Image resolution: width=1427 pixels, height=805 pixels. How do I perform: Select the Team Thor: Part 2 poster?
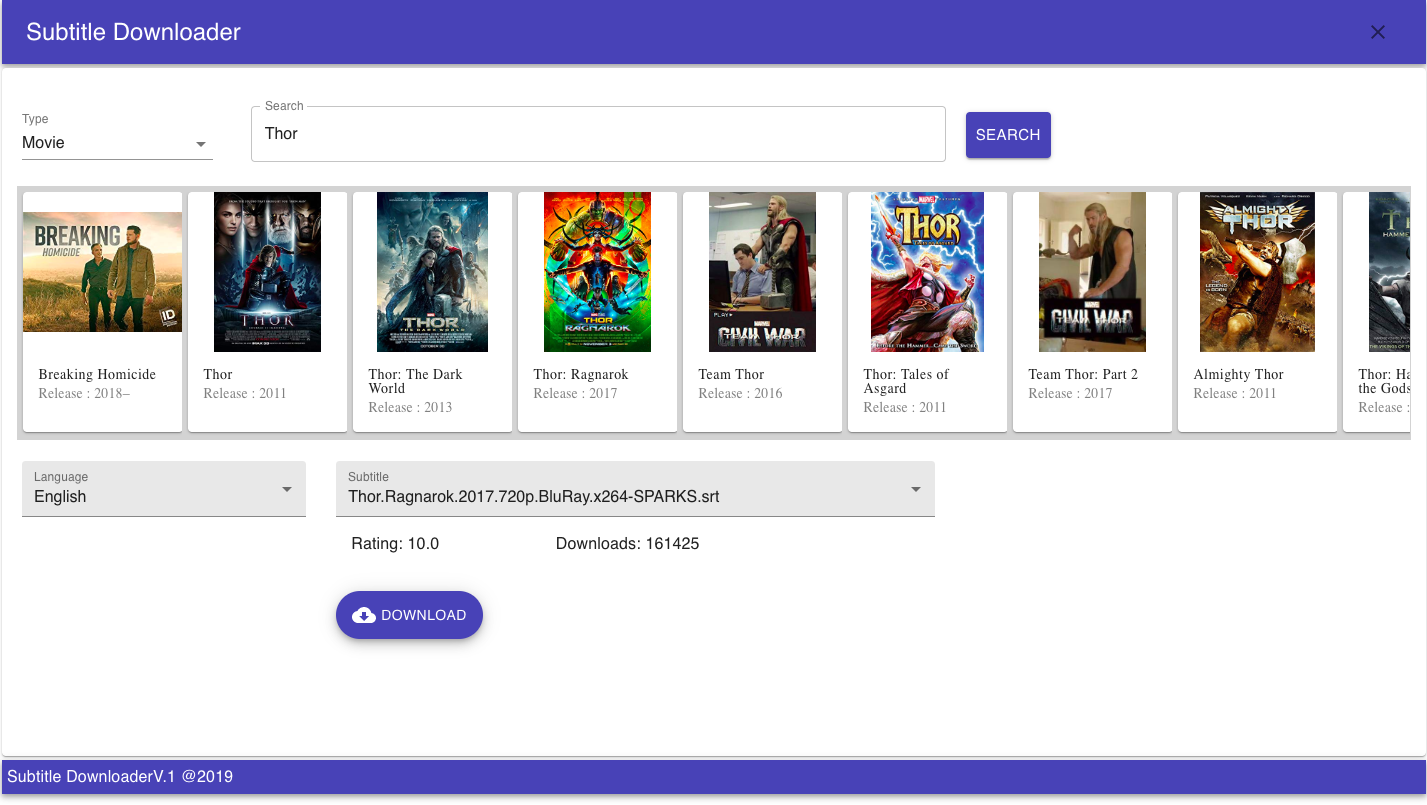(x=1092, y=271)
